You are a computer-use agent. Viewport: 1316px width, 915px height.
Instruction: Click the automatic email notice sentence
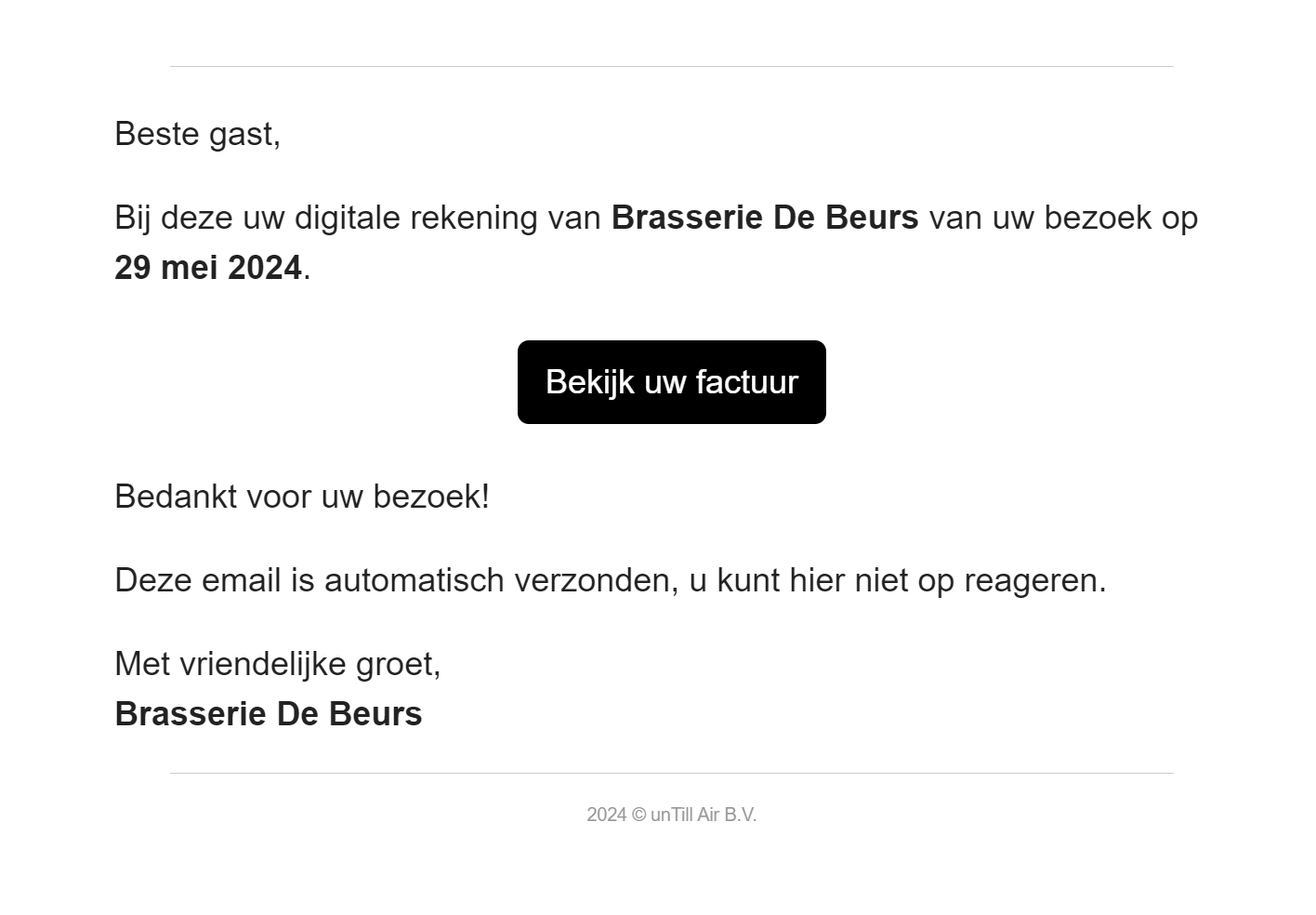coord(610,580)
